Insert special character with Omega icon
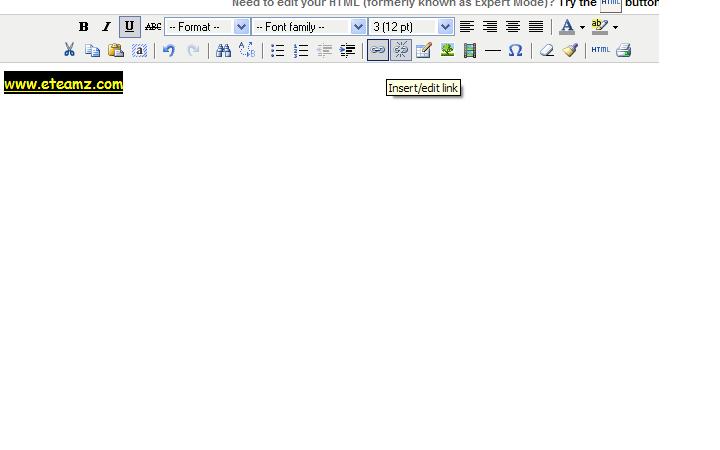This screenshot has height=450, width=720. tap(515, 50)
